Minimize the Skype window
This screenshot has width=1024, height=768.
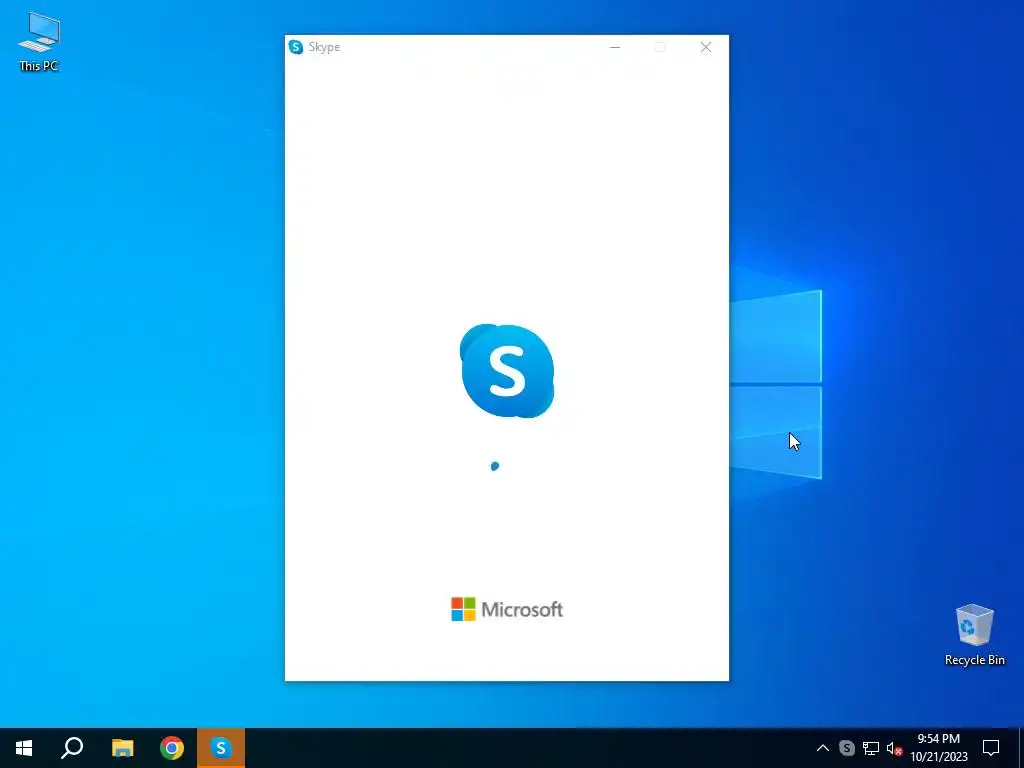coord(615,47)
